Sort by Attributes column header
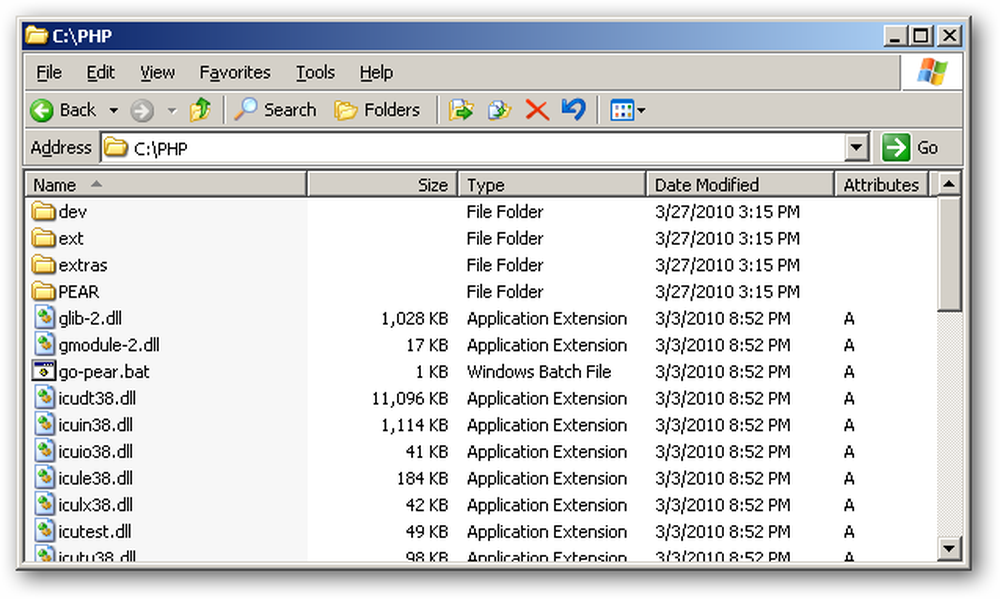The width and height of the screenshot is (1000, 599). tap(881, 185)
